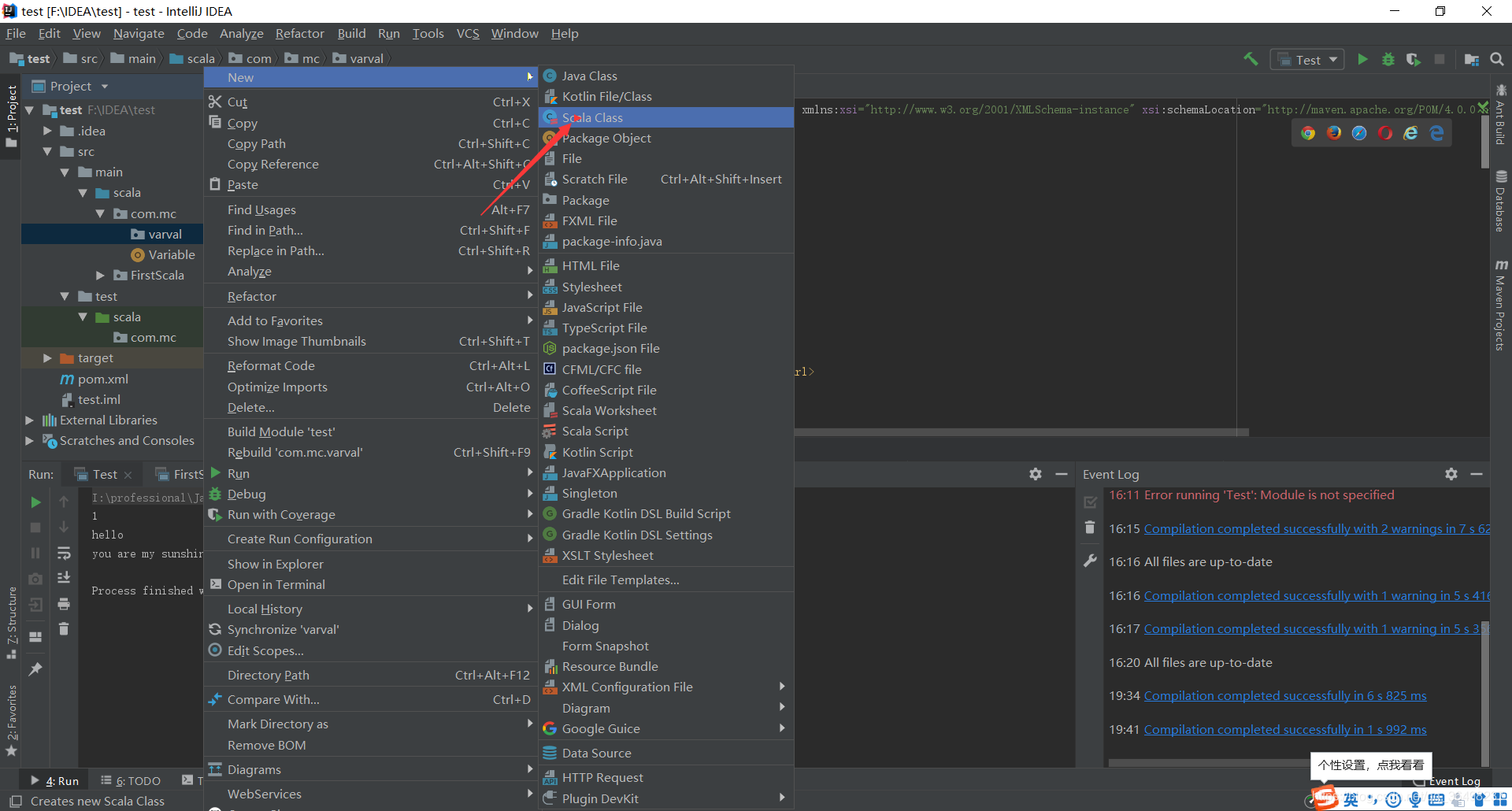Image resolution: width=1512 pixels, height=811 pixels.
Task: Collapse the main folder
Action: tap(65, 172)
